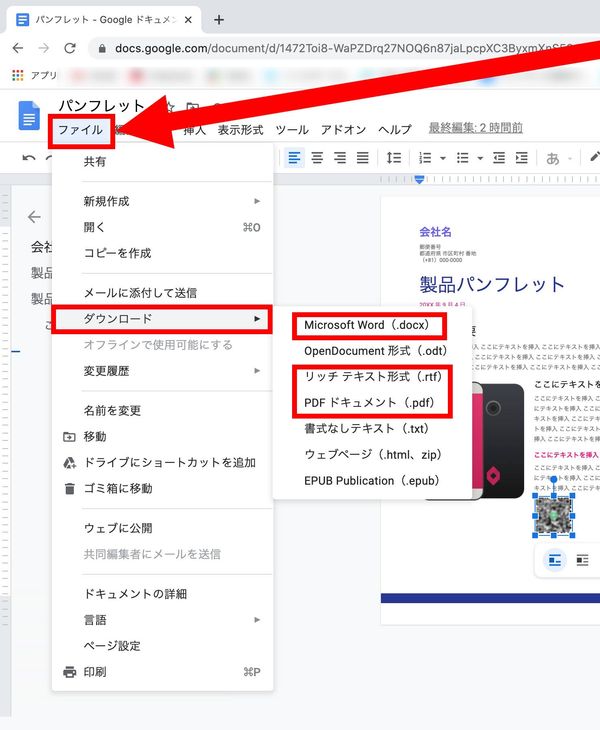
Task: Open the ファイル menu
Action: coord(81,129)
